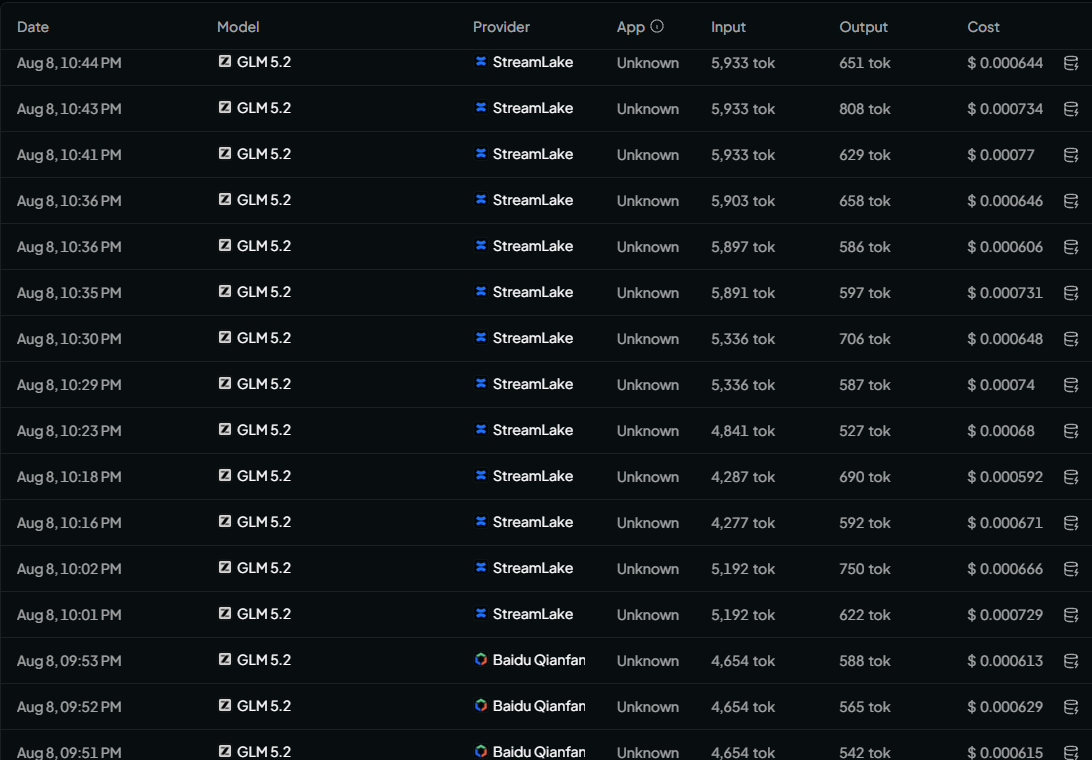Open GLM 5.2 link in 10:41 PM row
Viewport: 1092px width, 760px height.
tap(264, 154)
